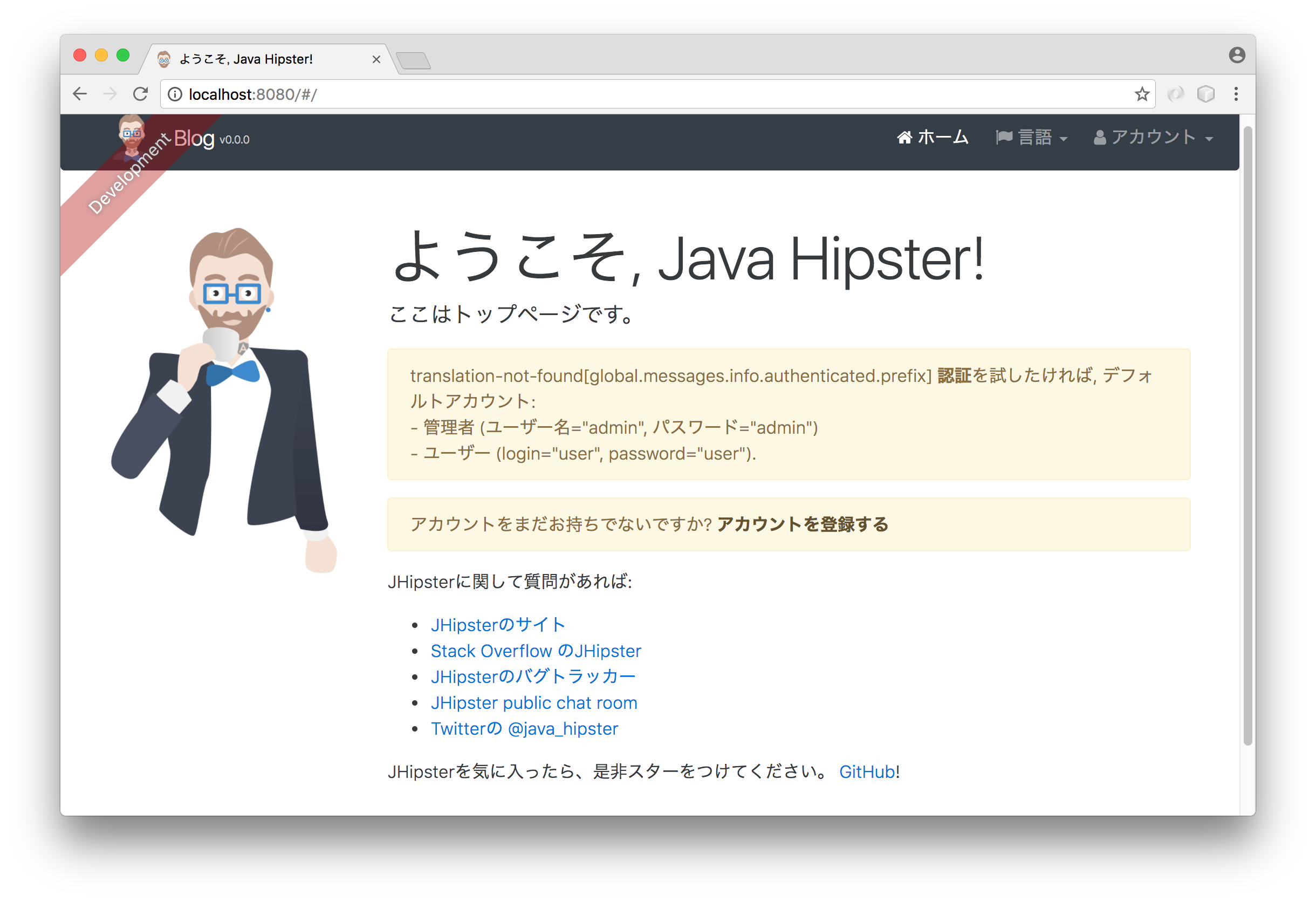The width and height of the screenshot is (1316, 902).
Task: Minimize the window with the yellow button
Action: click(x=101, y=55)
